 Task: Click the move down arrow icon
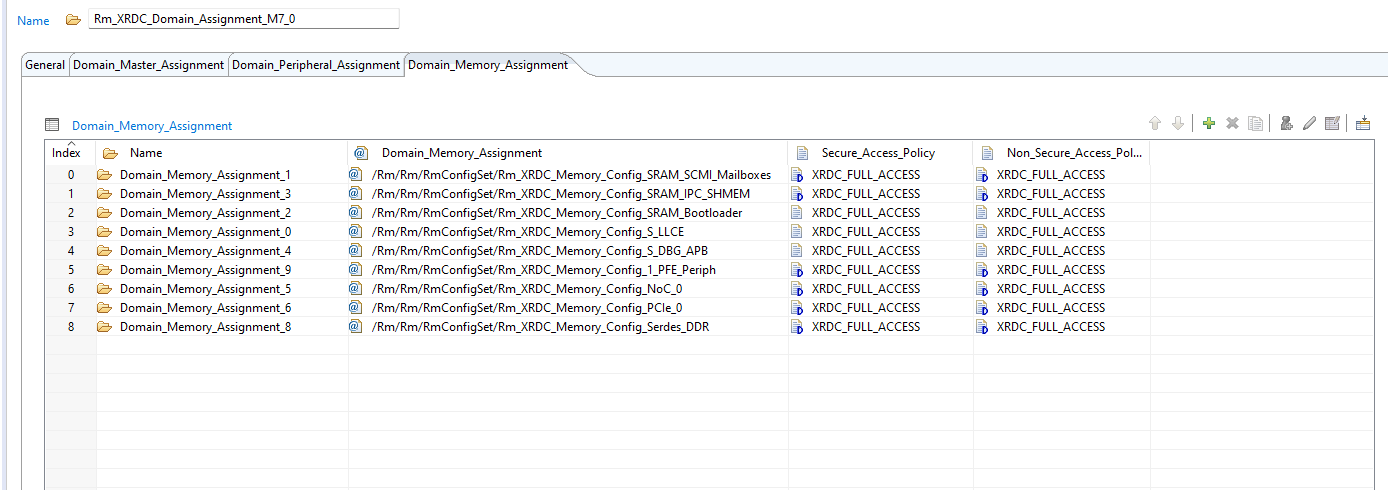point(1178,123)
